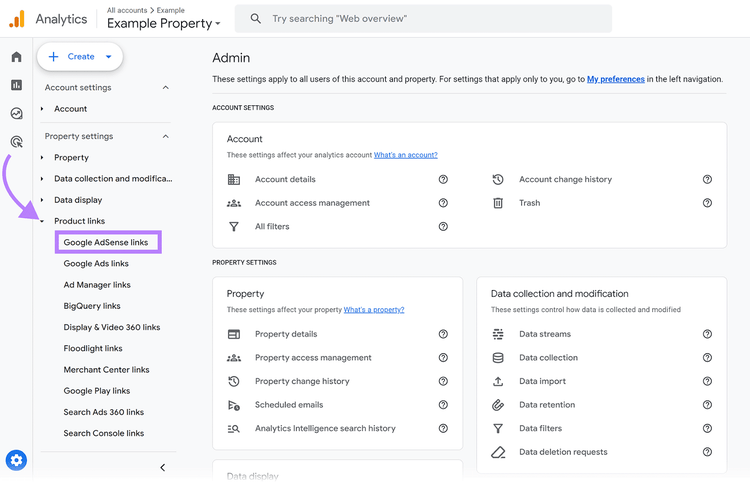Open Data deletion requests setting

(563, 452)
